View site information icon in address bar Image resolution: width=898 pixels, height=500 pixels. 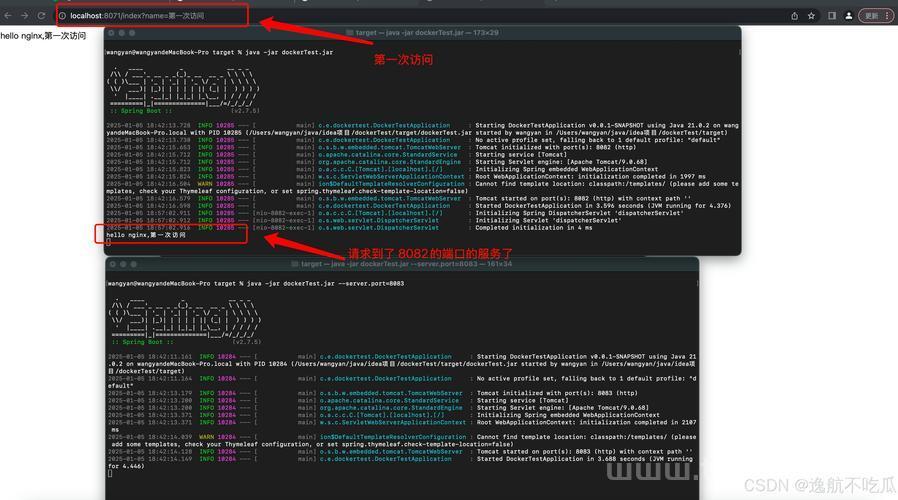tap(62, 16)
